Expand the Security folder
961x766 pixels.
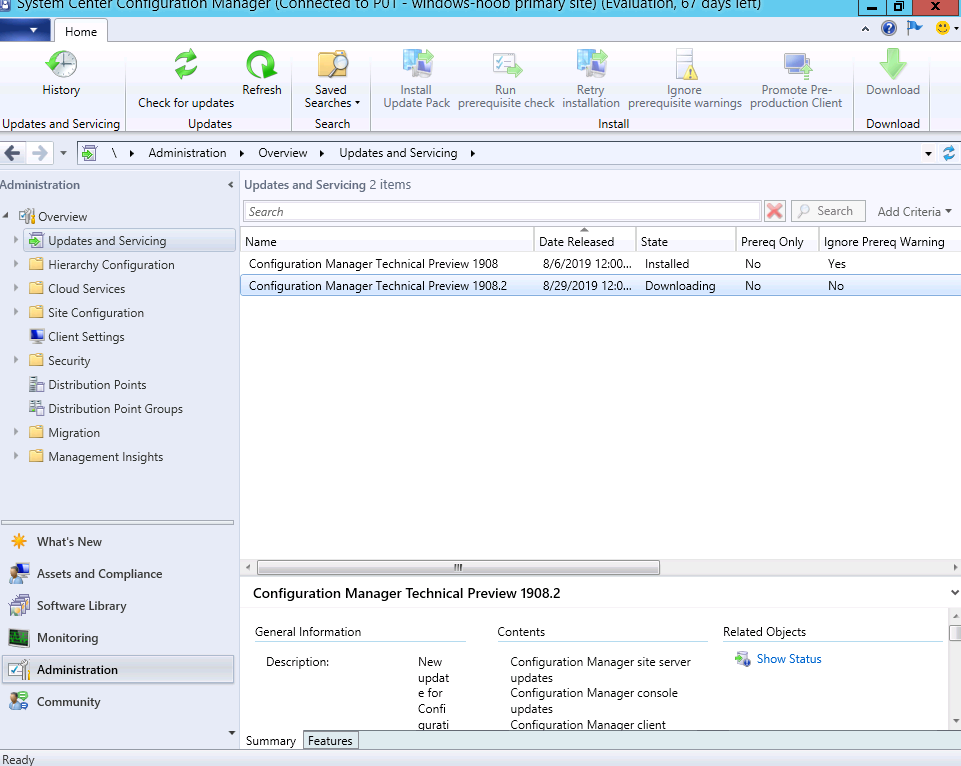click(16, 360)
